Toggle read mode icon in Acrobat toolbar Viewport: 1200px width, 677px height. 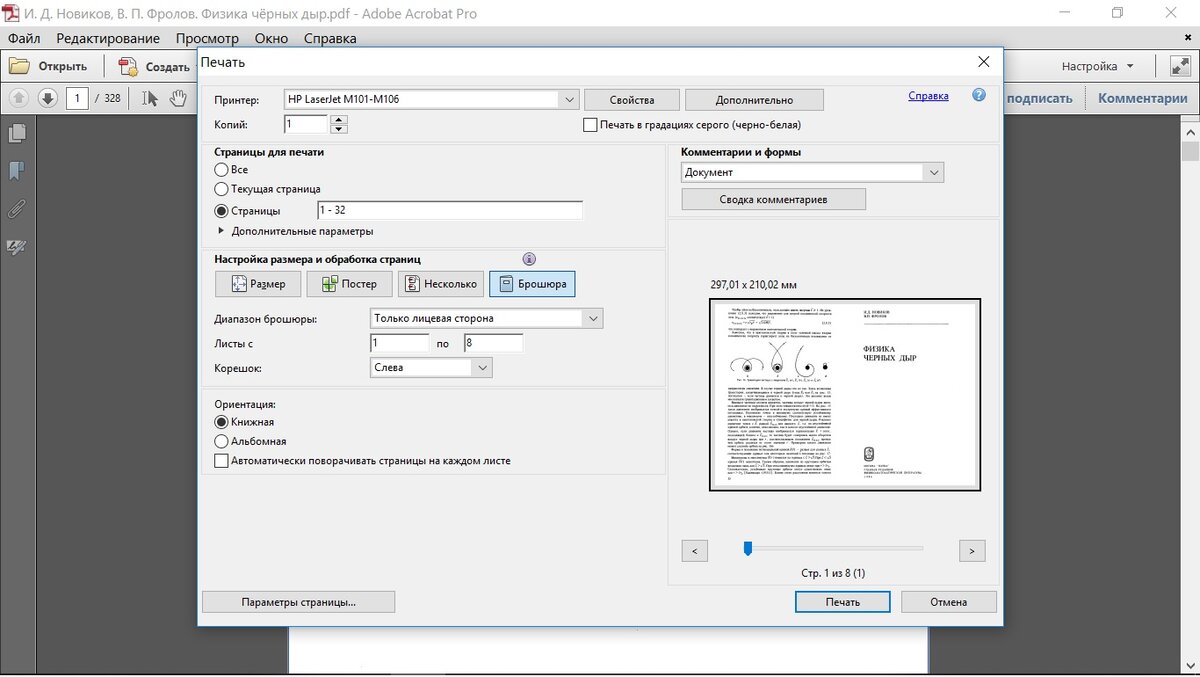point(1178,66)
